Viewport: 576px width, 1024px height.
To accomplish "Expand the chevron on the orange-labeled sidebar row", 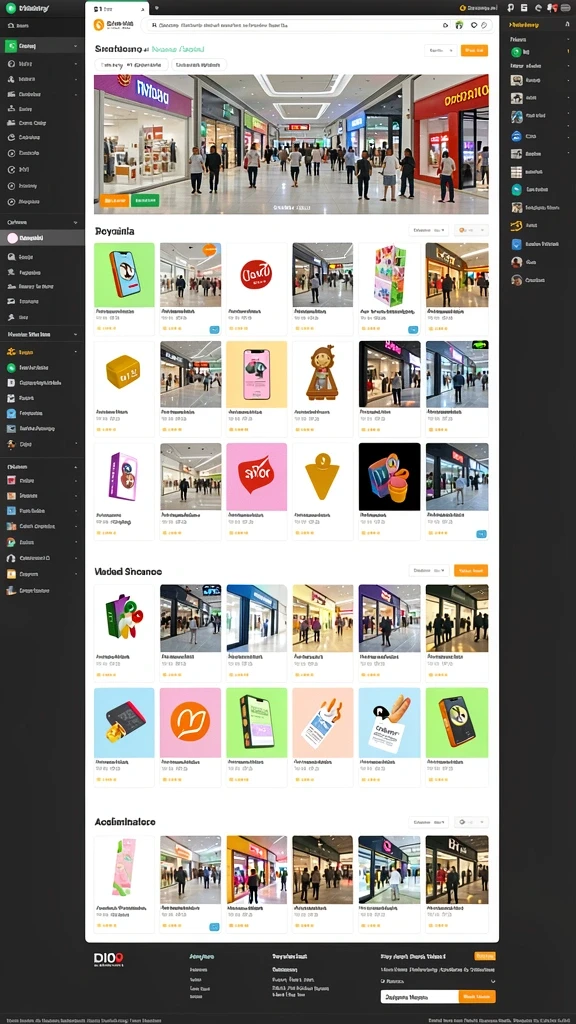I will coord(76,352).
